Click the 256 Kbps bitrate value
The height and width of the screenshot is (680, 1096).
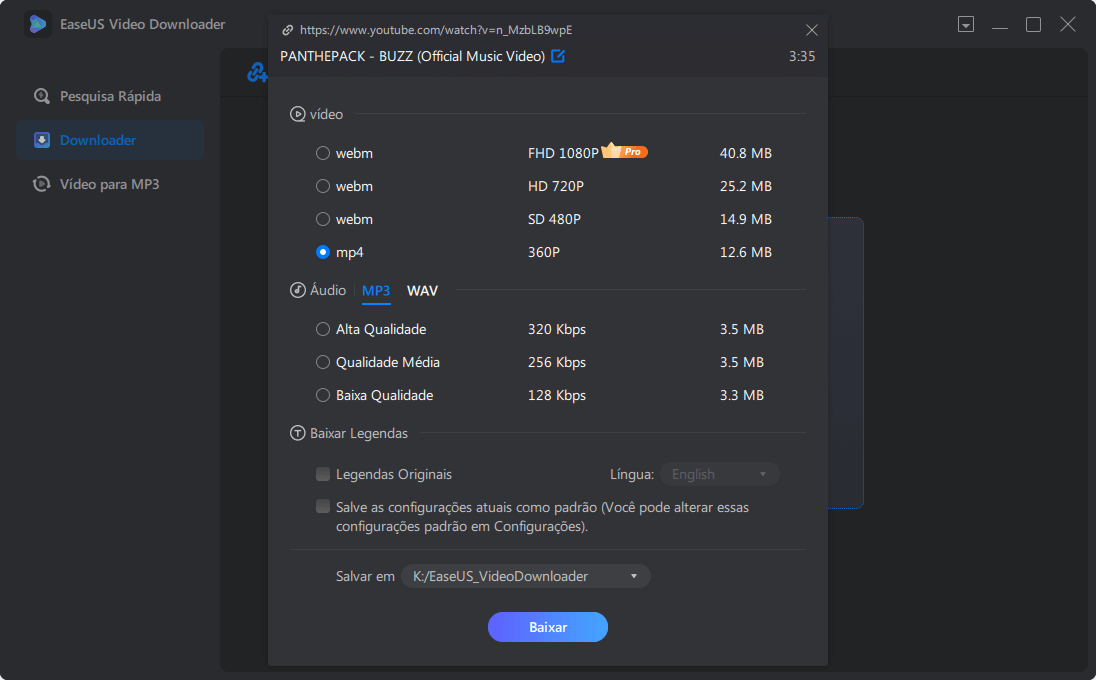point(557,362)
